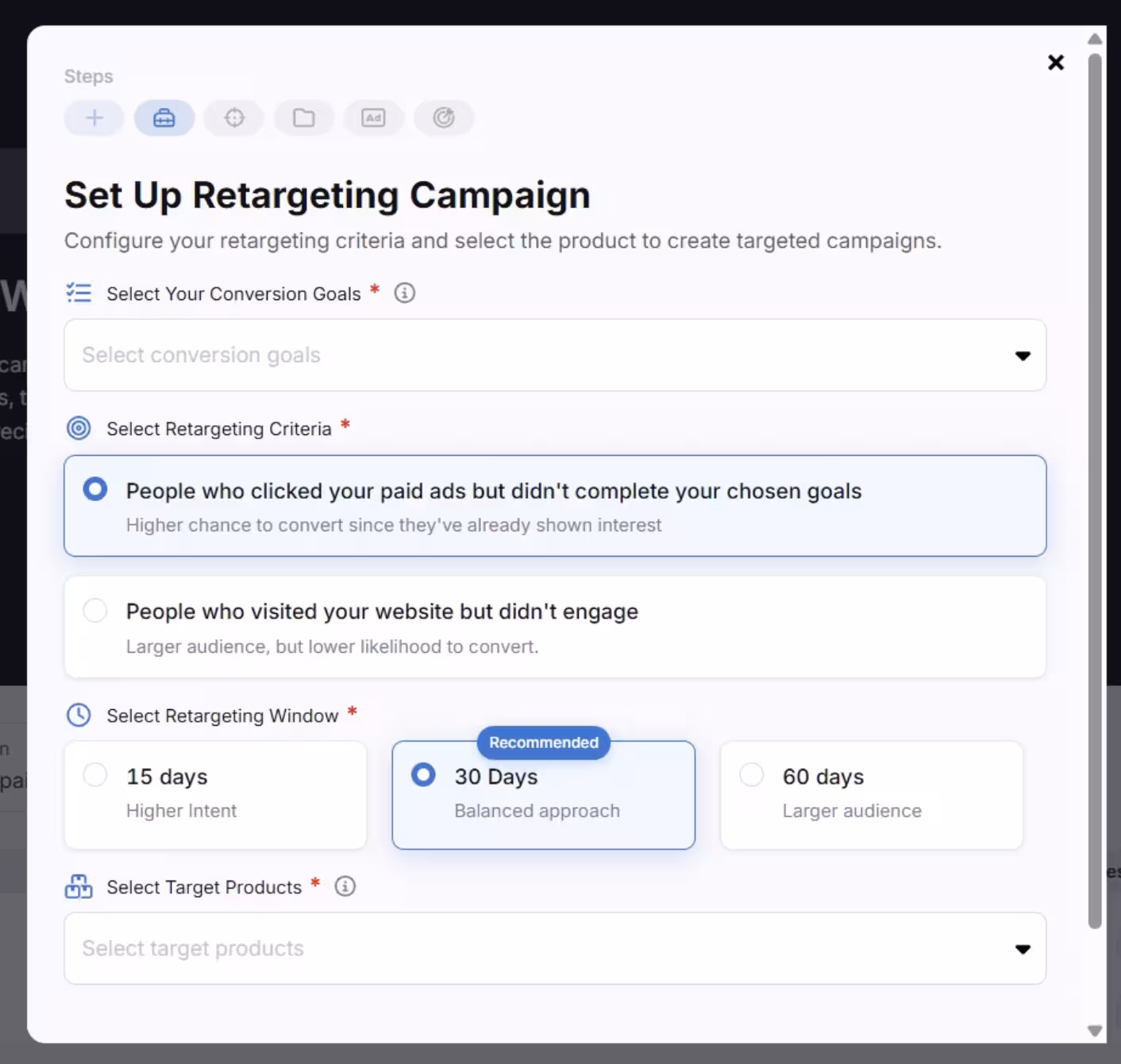Click the scrollbar down arrow
Image resolution: width=1121 pixels, height=1064 pixels.
click(x=1095, y=1031)
